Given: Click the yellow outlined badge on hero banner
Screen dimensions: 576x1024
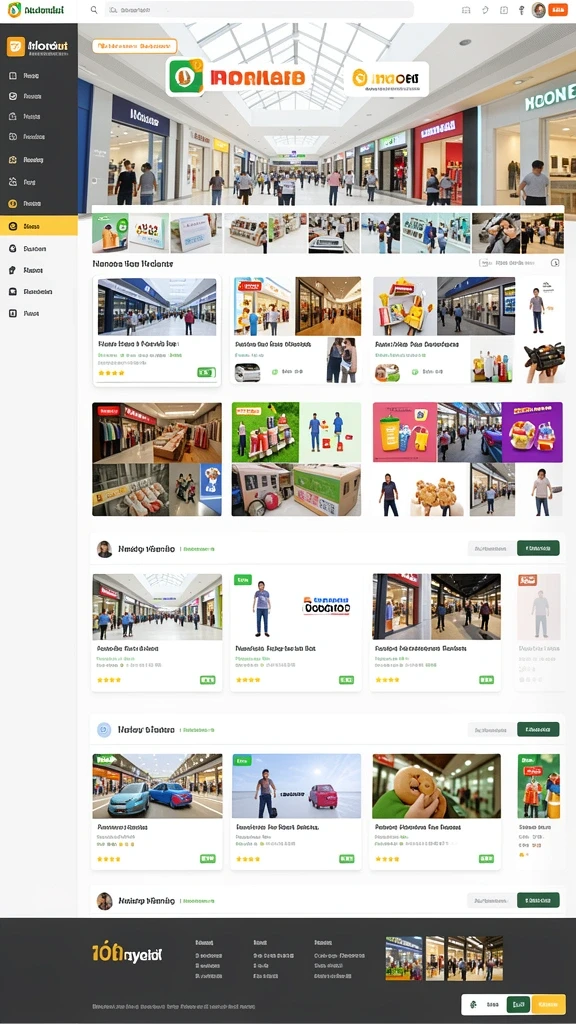Looking at the screenshot, I should coord(135,46).
